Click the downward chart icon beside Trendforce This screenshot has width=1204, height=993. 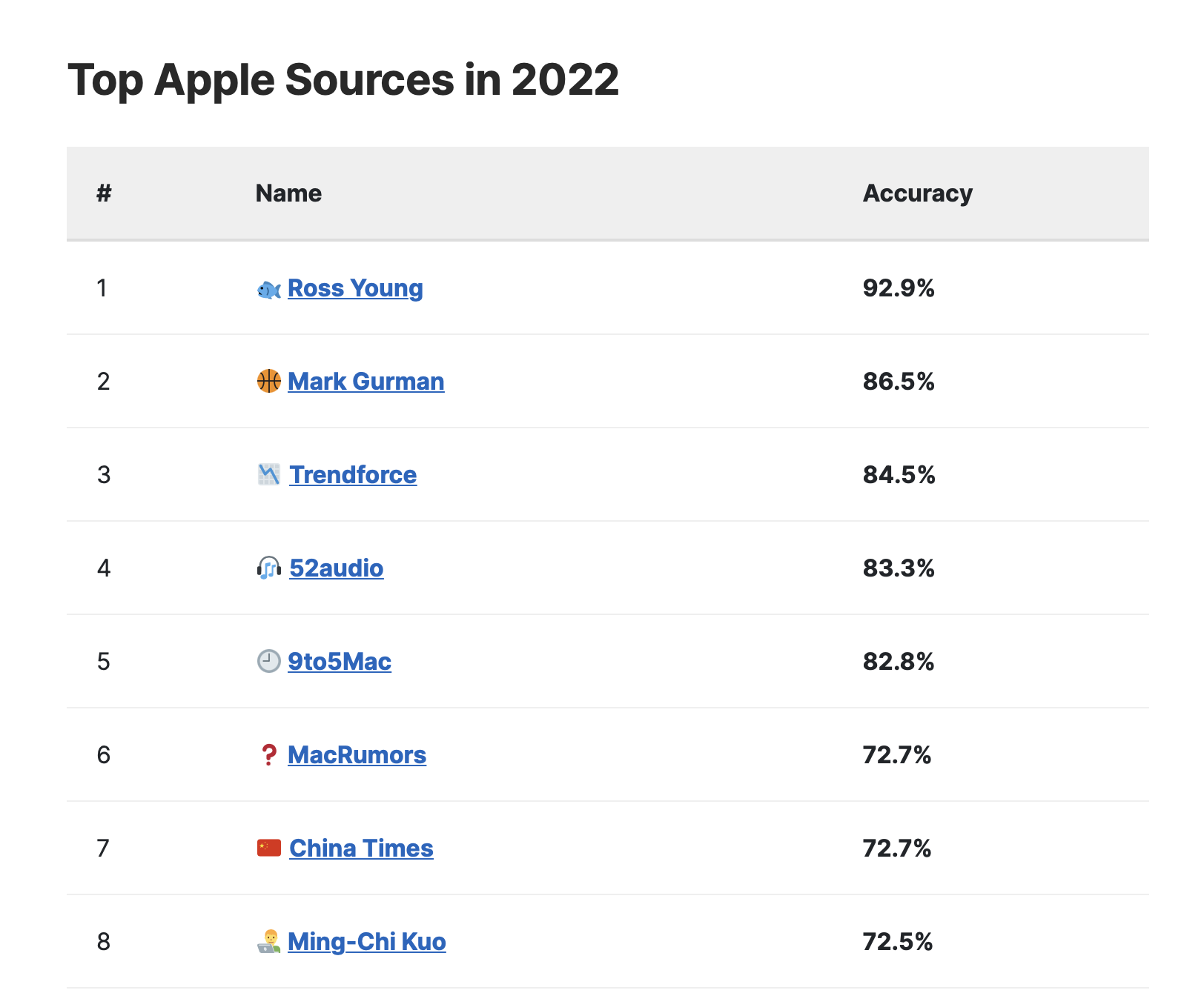coord(268,475)
